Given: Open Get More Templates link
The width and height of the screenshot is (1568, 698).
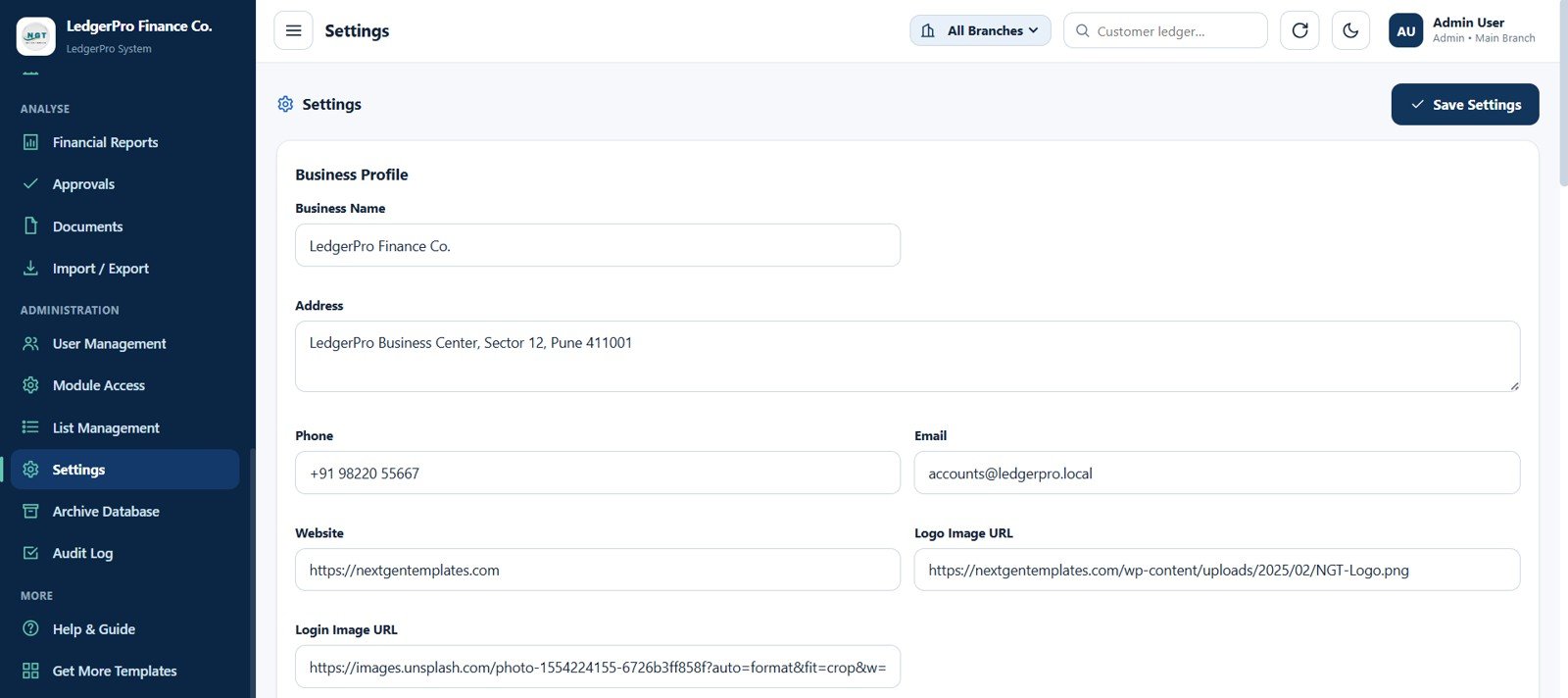Looking at the screenshot, I should (x=125, y=671).
